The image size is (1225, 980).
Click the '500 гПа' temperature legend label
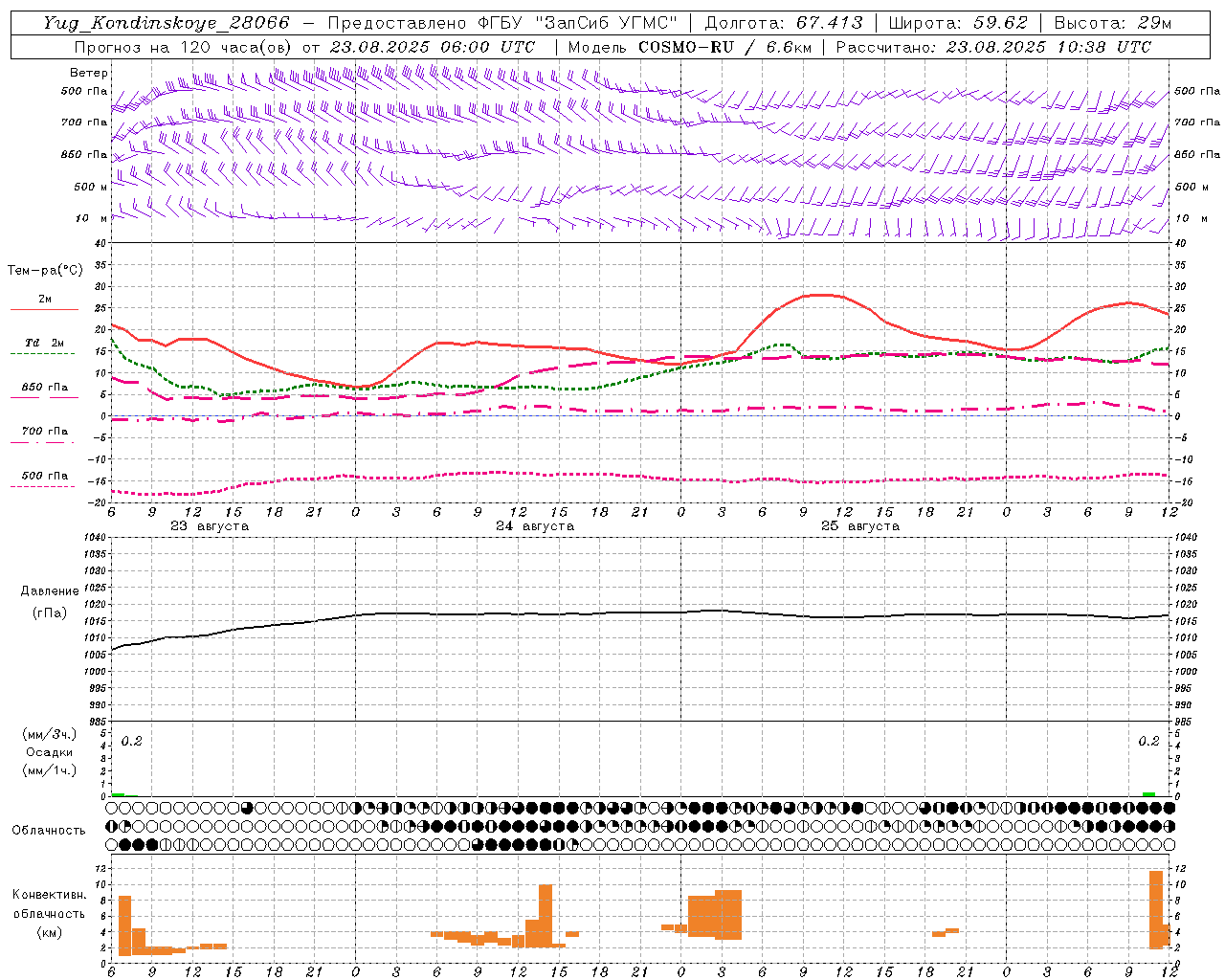pos(45,475)
